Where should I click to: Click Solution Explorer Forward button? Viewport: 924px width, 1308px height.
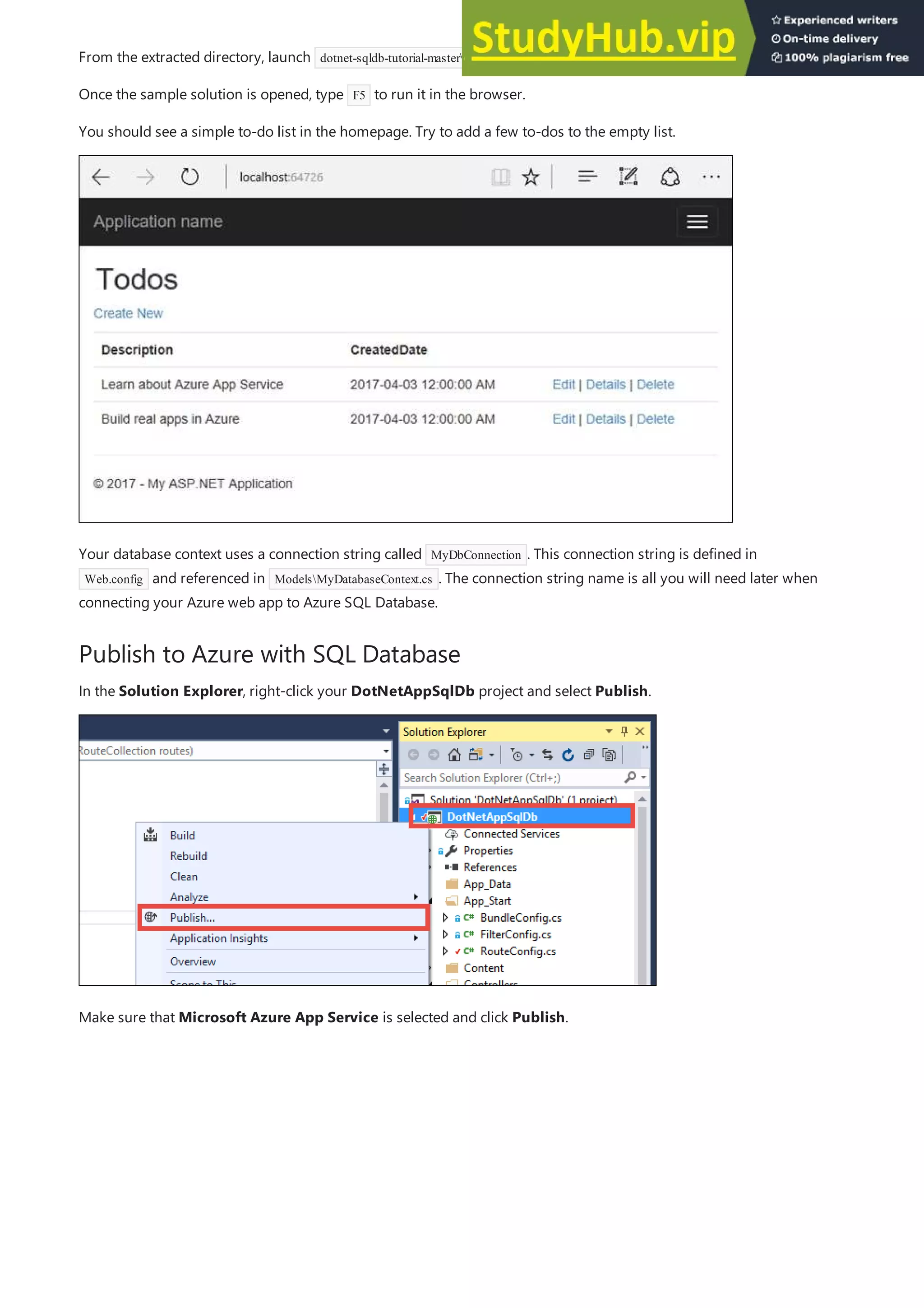pos(434,755)
